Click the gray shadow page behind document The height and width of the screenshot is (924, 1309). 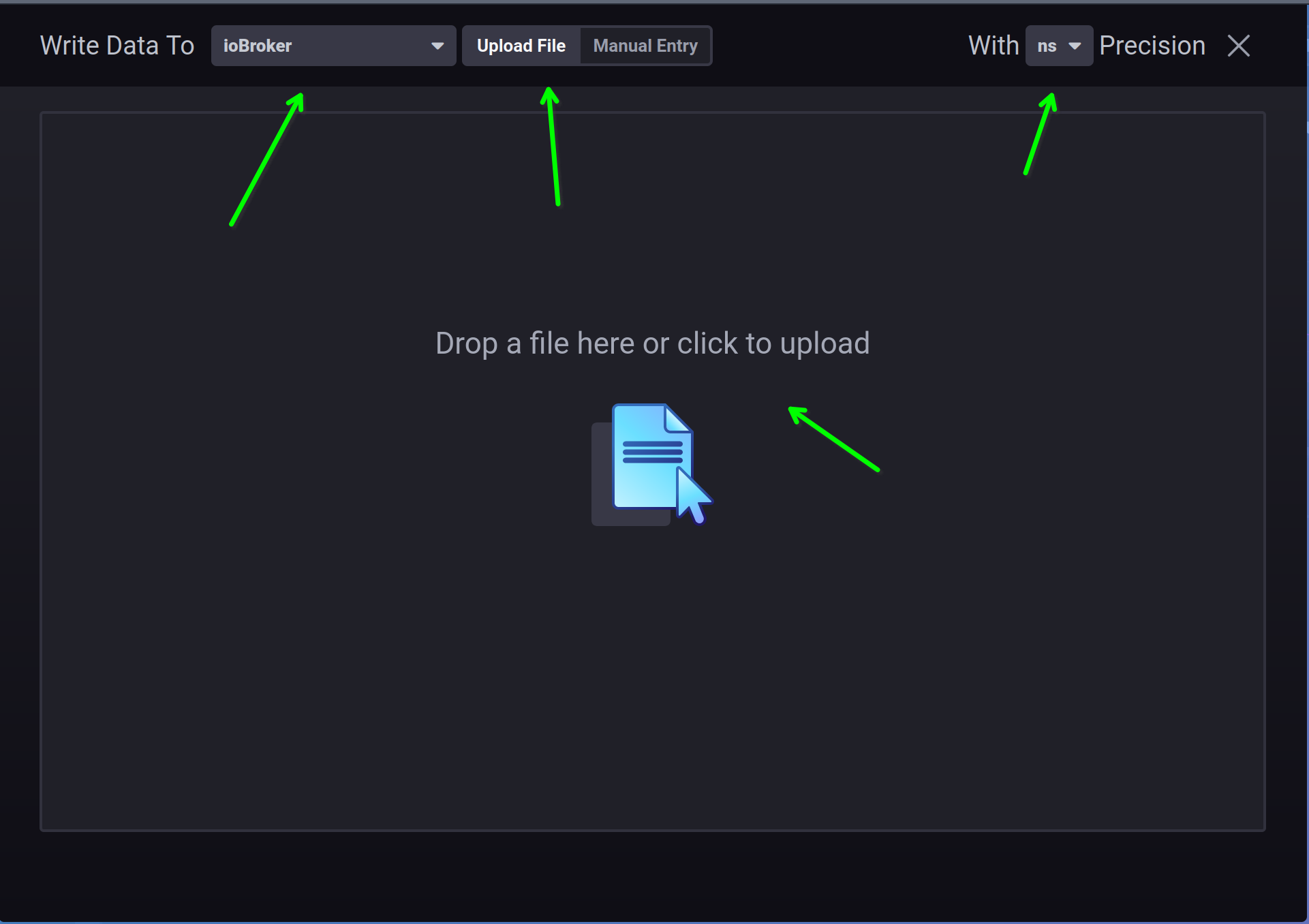(602, 477)
